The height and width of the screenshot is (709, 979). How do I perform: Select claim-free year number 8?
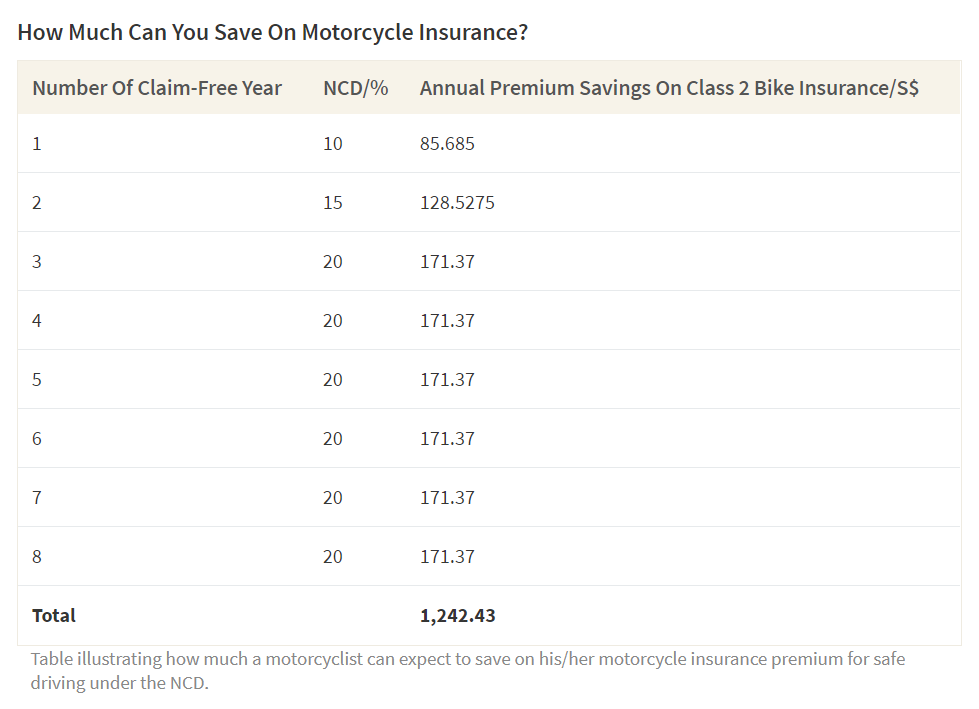click(x=37, y=557)
